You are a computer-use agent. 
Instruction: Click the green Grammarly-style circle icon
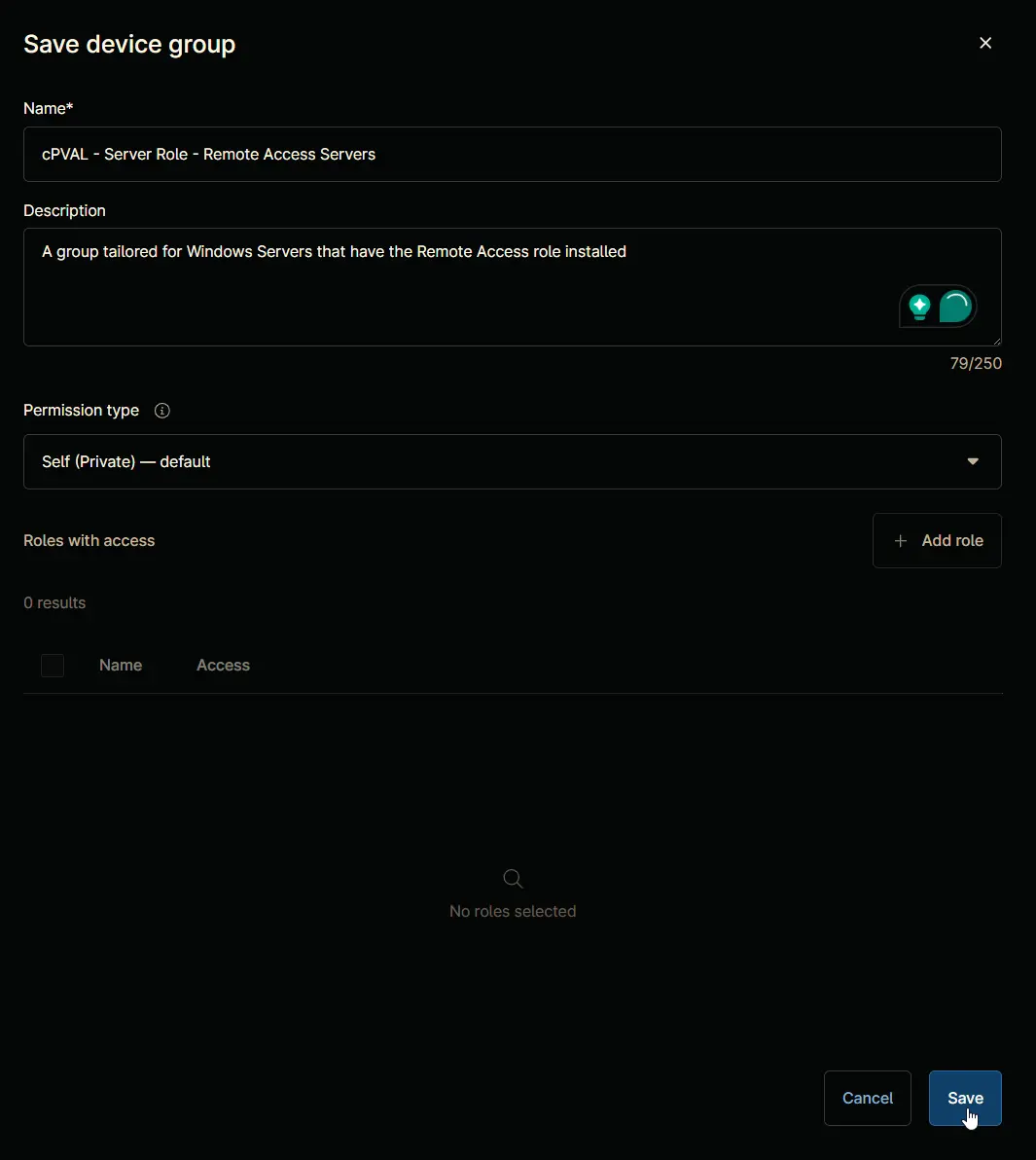coord(954,307)
